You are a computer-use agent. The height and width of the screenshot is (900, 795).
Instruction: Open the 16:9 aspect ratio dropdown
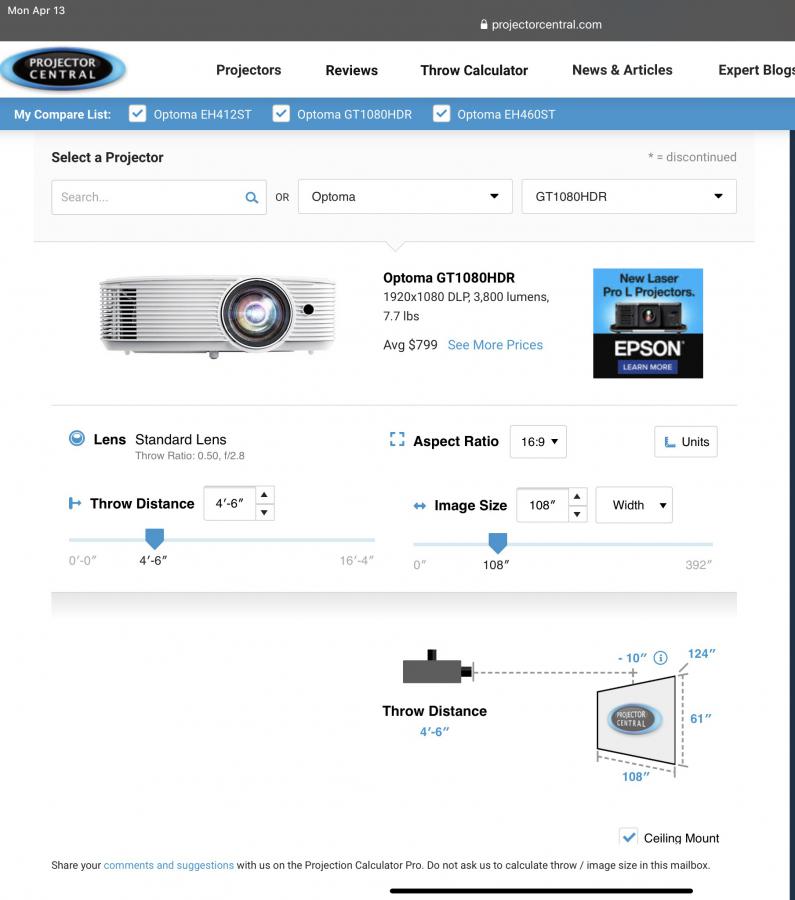point(538,441)
